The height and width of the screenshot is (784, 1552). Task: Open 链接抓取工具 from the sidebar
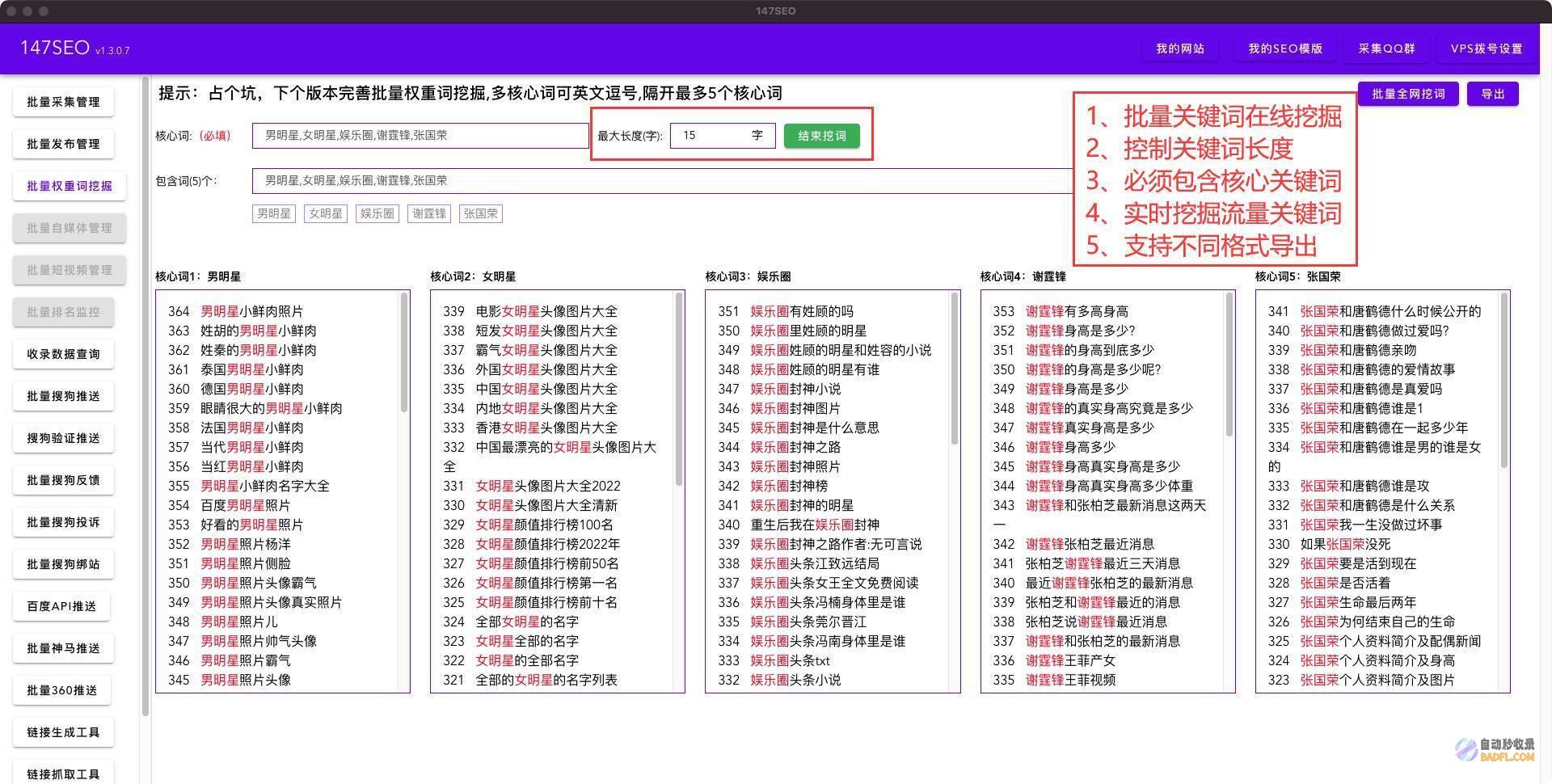pyautogui.click(x=63, y=773)
